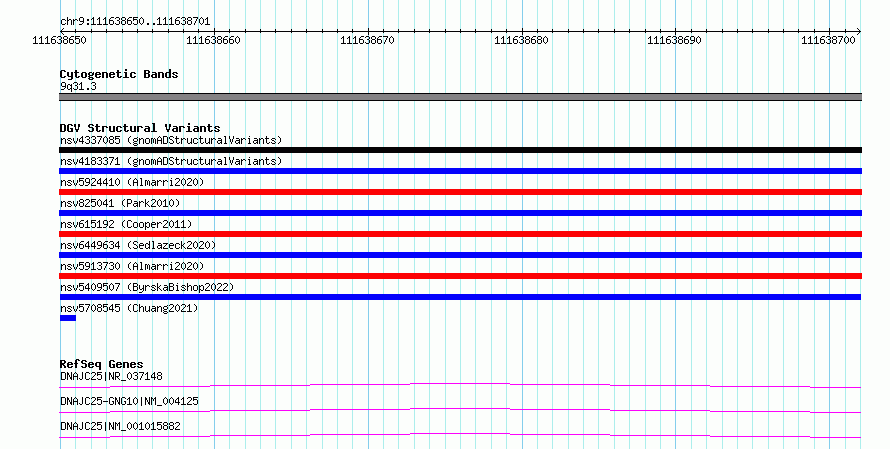
Task: Open the nsv615192 Cooper2011 label
Action: click(x=126, y=224)
